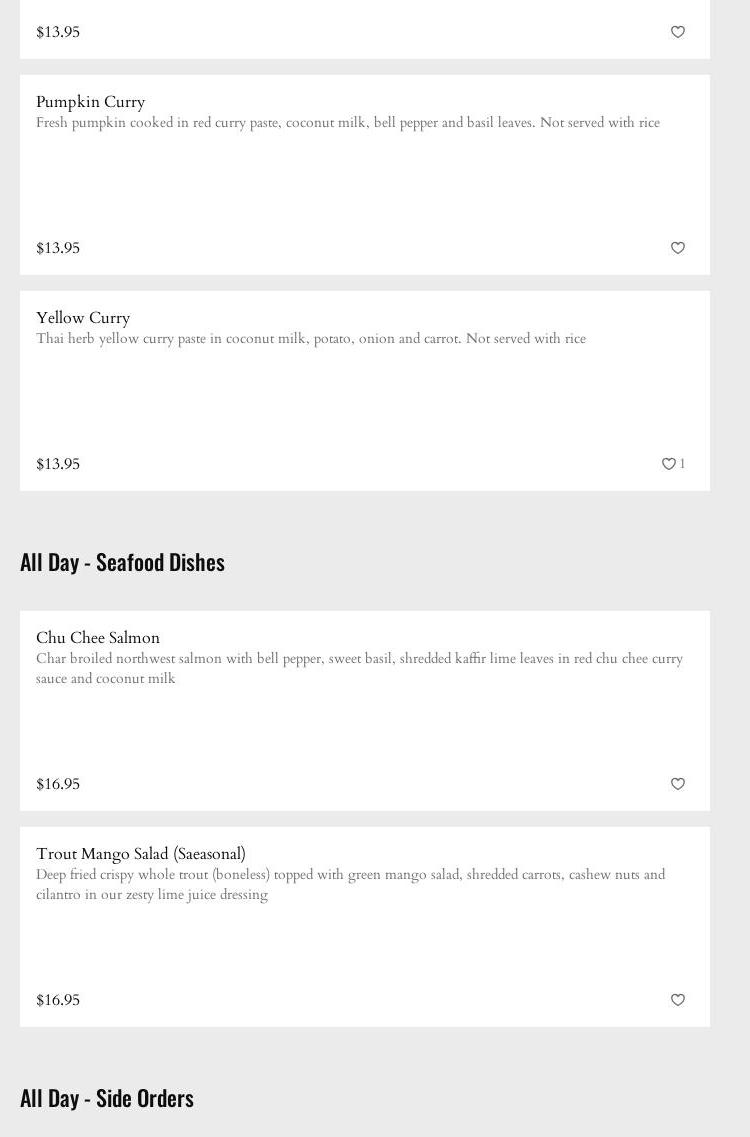Screen dimensions: 750x1137
Task: Click the Trout Mango Salad (Saeasonal) title
Action: [141, 854]
